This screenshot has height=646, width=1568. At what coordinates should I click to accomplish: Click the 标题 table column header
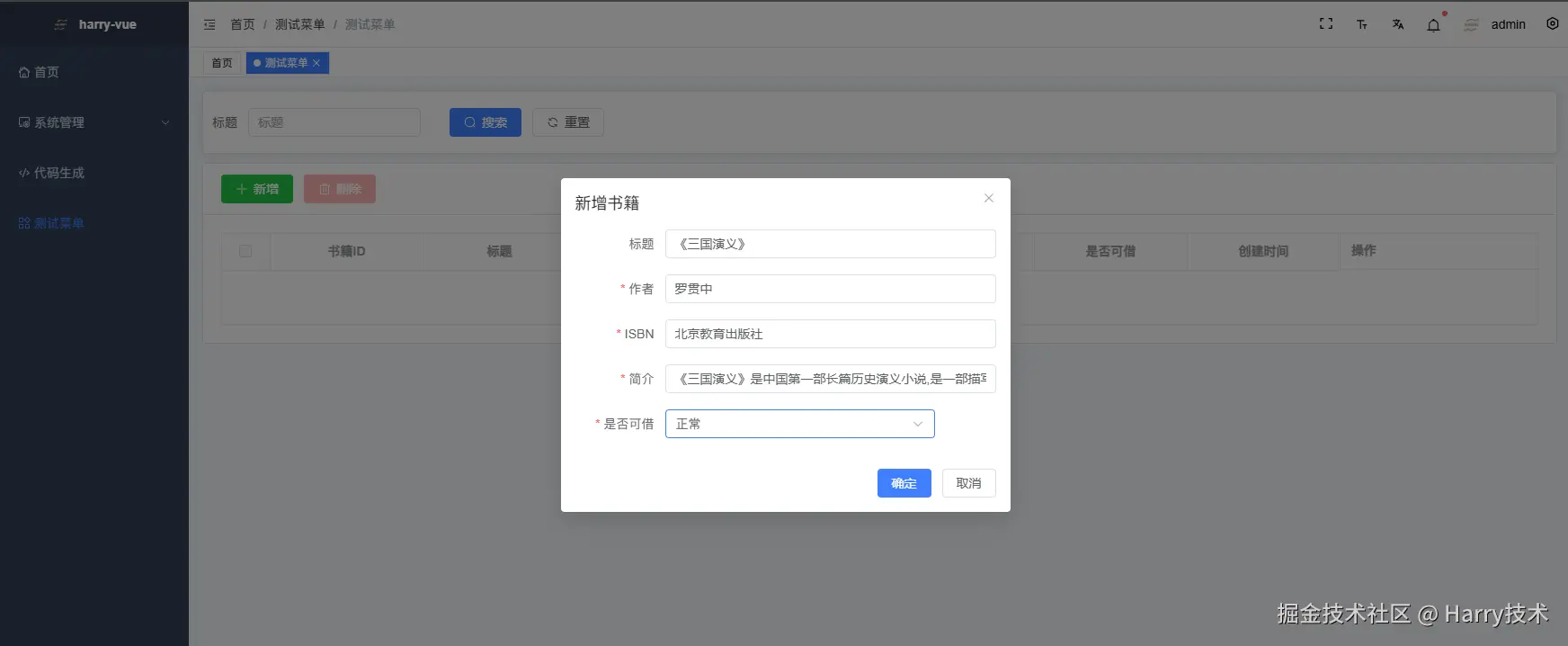coord(499,251)
